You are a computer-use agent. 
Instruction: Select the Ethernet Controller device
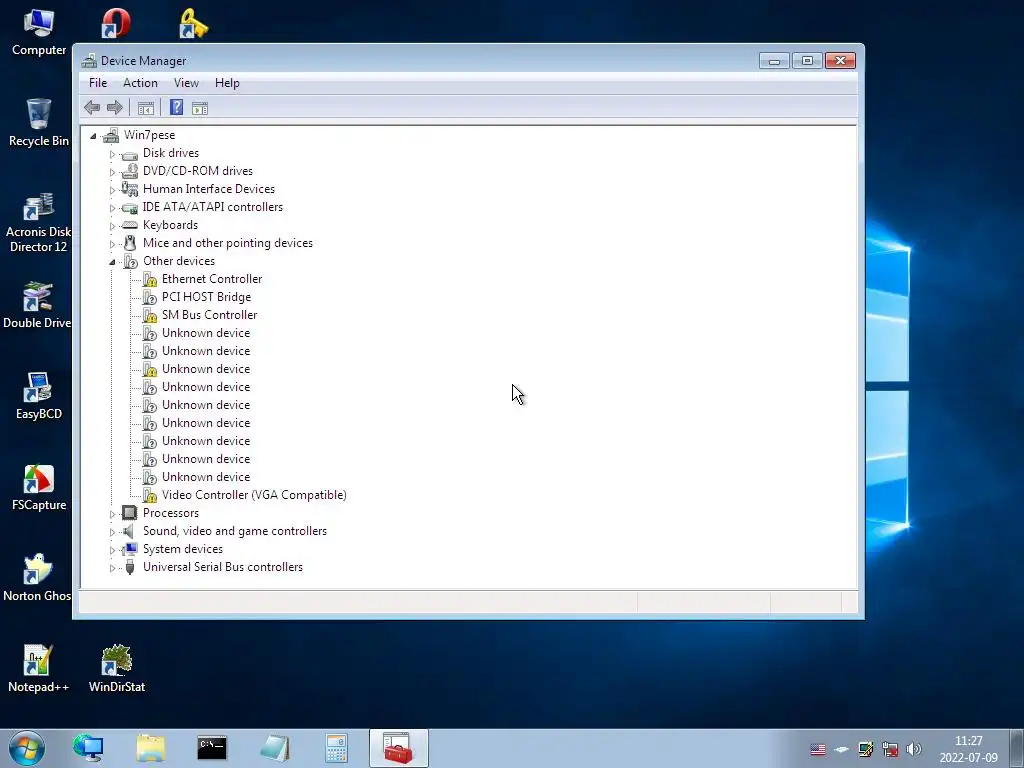(212, 279)
